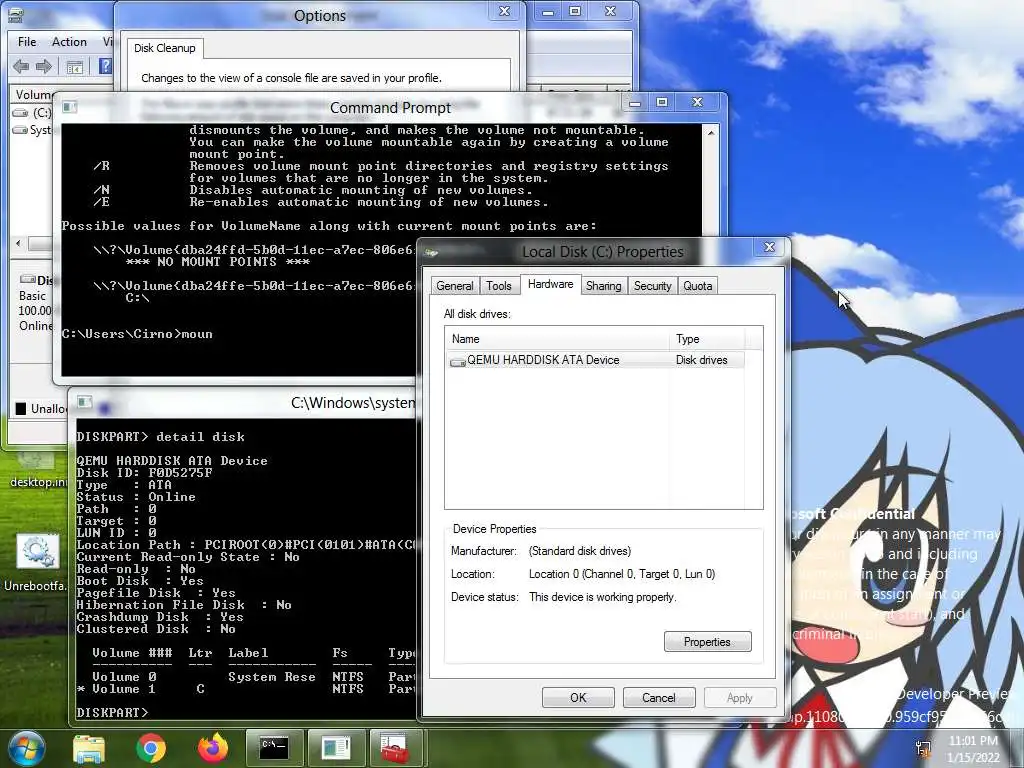
Task: Launch Google Chrome from the taskbar
Action: (151, 748)
